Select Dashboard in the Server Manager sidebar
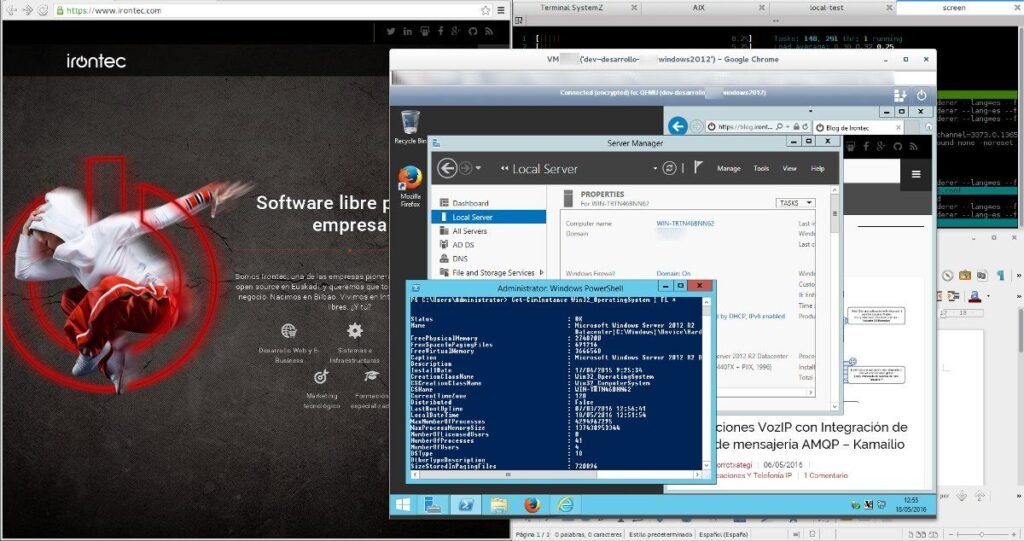1024x541 pixels. point(470,203)
